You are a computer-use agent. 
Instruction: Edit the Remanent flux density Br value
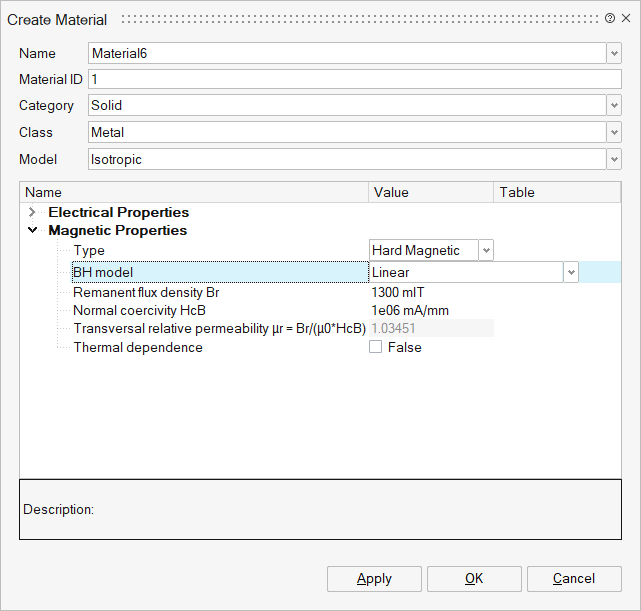pos(430,293)
